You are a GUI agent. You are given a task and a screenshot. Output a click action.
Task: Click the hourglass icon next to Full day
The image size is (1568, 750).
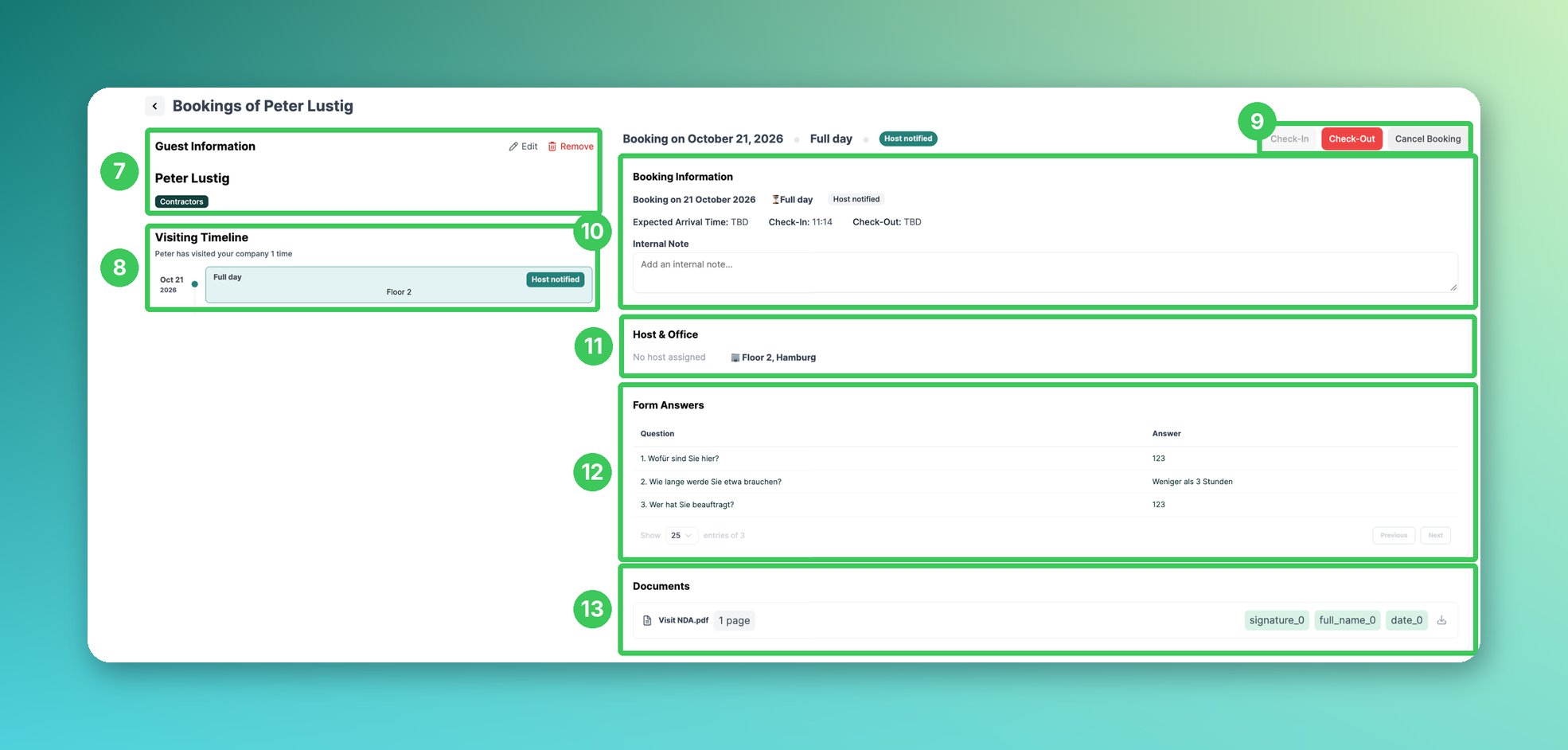point(775,200)
